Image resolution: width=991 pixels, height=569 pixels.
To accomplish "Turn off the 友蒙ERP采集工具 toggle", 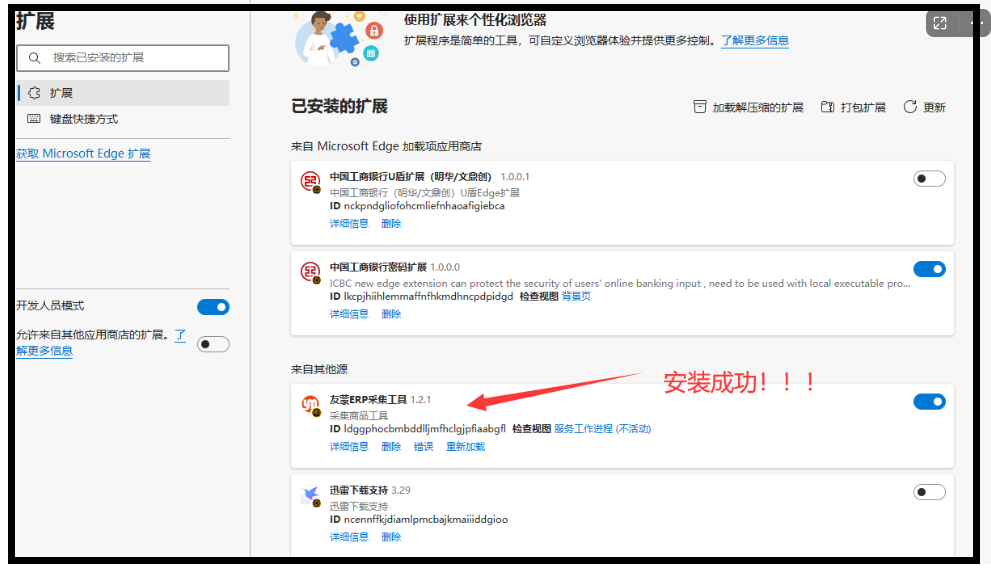I will click(x=929, y=401).
